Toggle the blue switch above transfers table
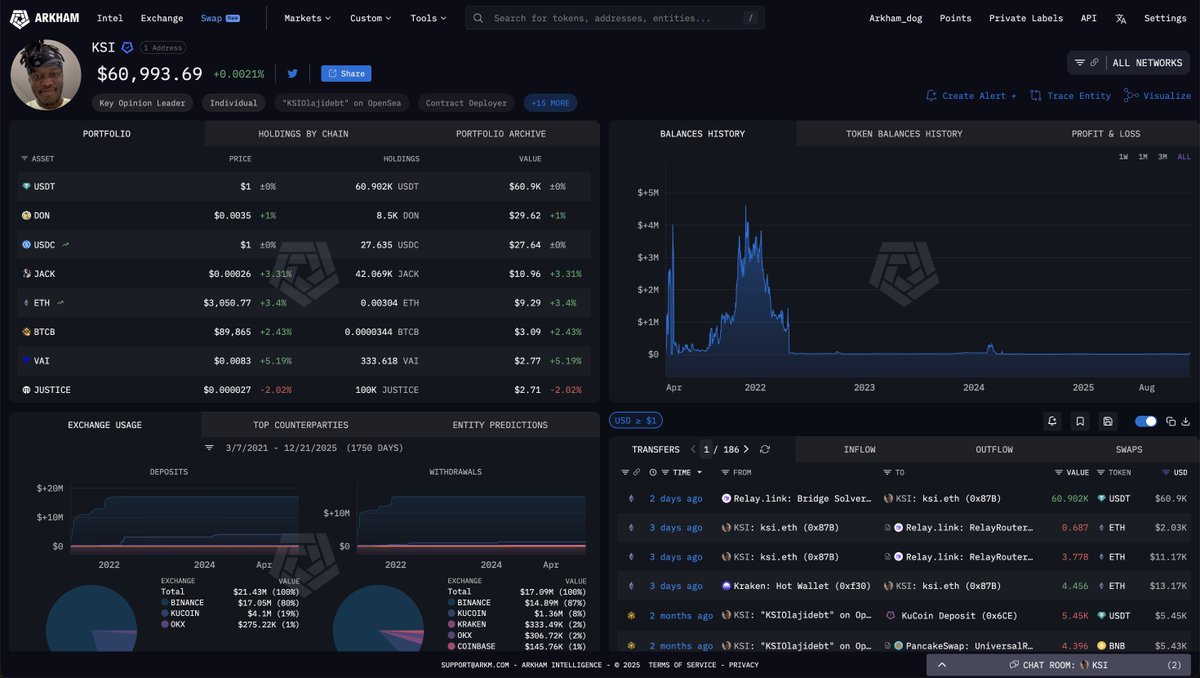The width and height of the screenshot is (1200, 678). pos(1146,421)
